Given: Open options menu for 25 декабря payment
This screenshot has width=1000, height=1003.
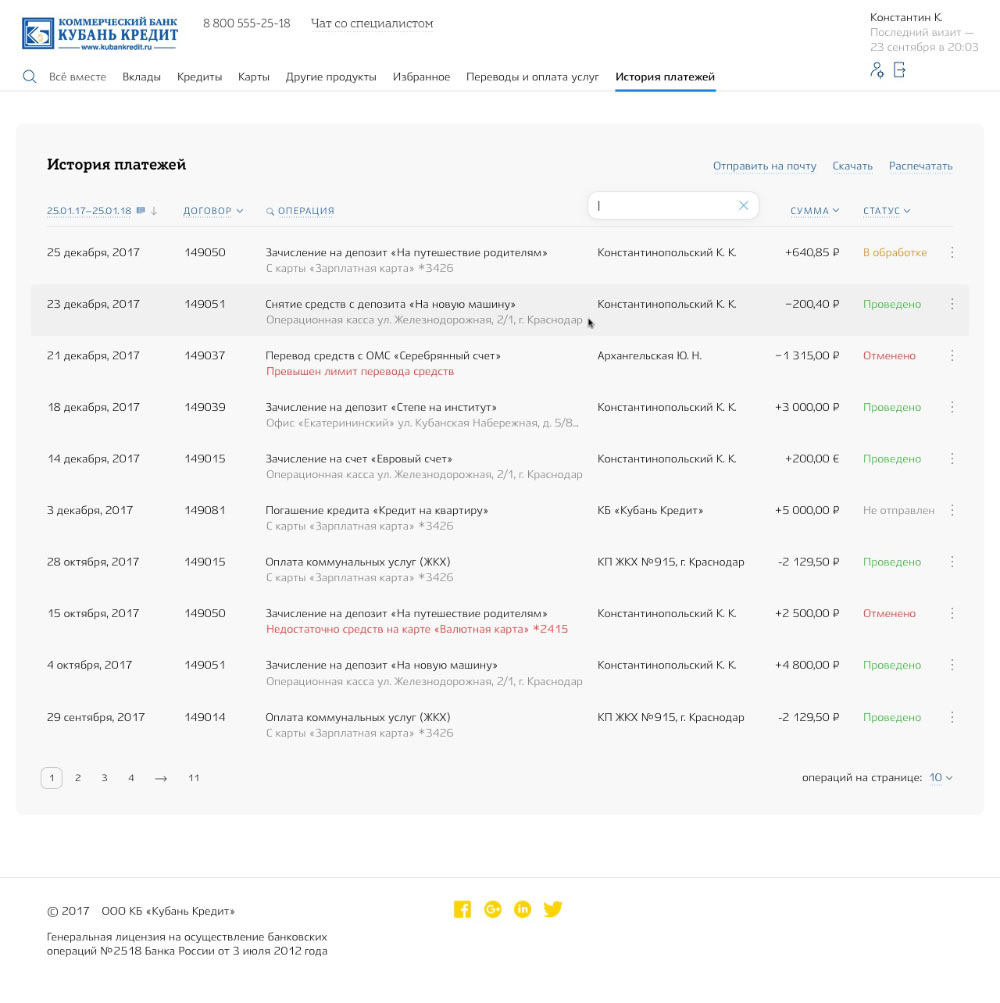Looking at the screenshot, I should pyautogui.click(x=951, y=253).
